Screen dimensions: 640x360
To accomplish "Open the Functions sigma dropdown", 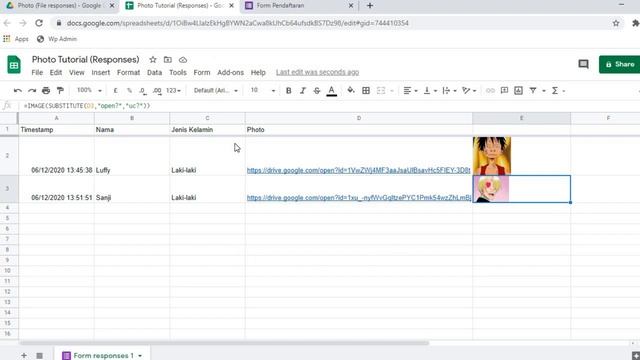I will [558, 91].
